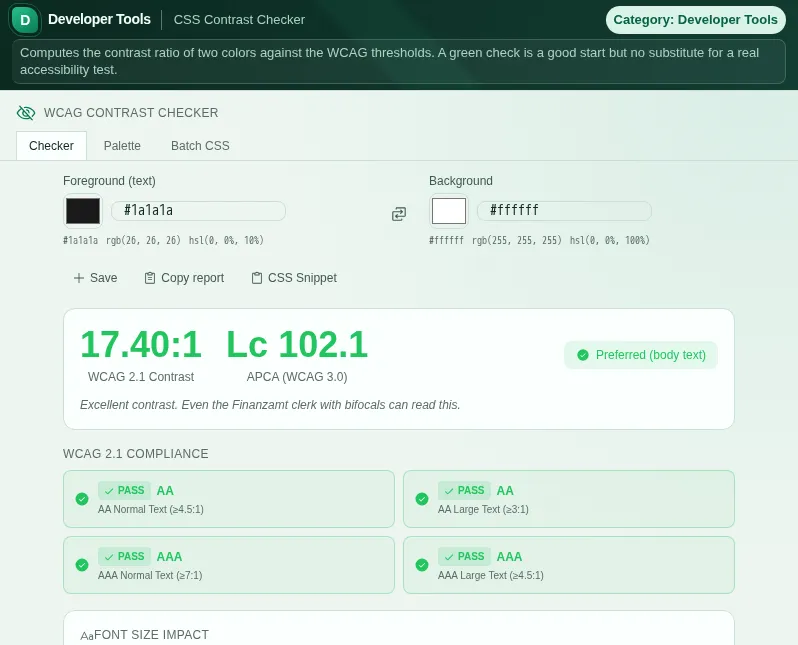Click check circle for AAA Large Text
798x645 pixels.
422,565
